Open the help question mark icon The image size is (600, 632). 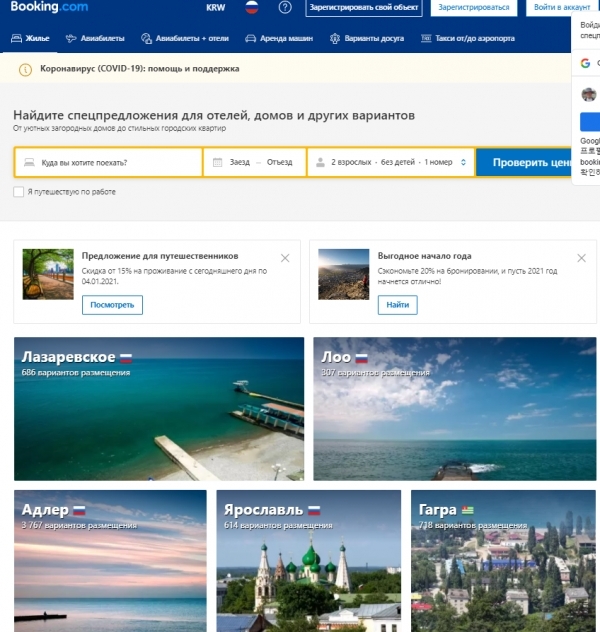point(285,7)
